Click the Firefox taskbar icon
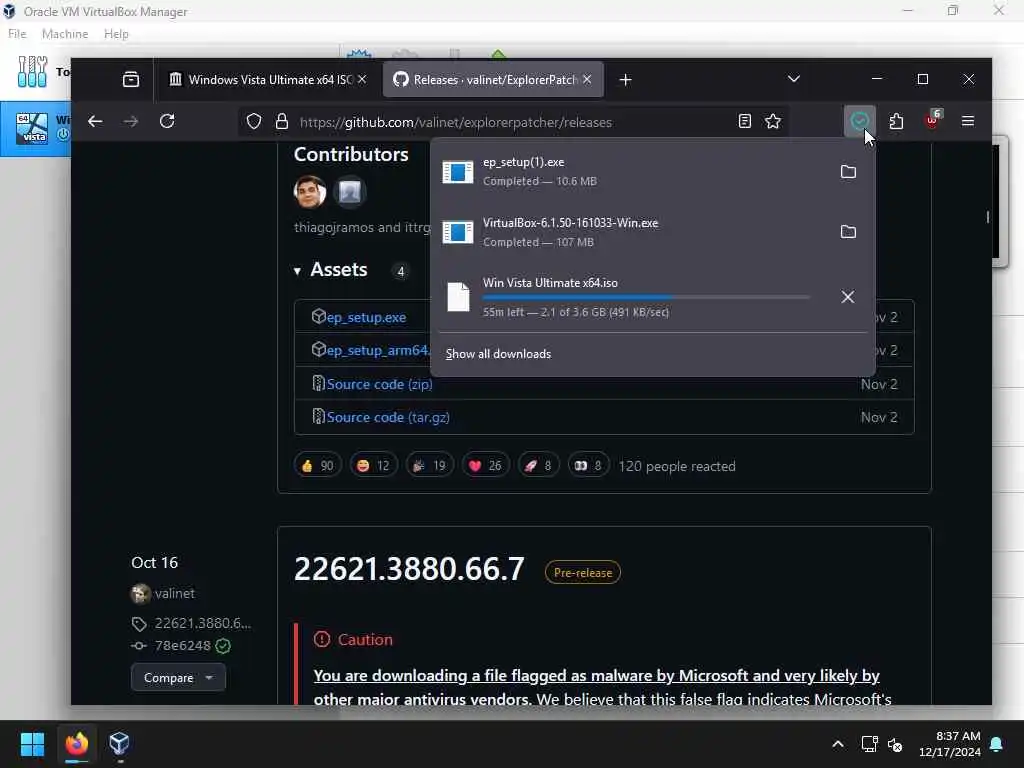Image resolution: width=1024 pixels, height=768 pixels. tap(76, 744)
